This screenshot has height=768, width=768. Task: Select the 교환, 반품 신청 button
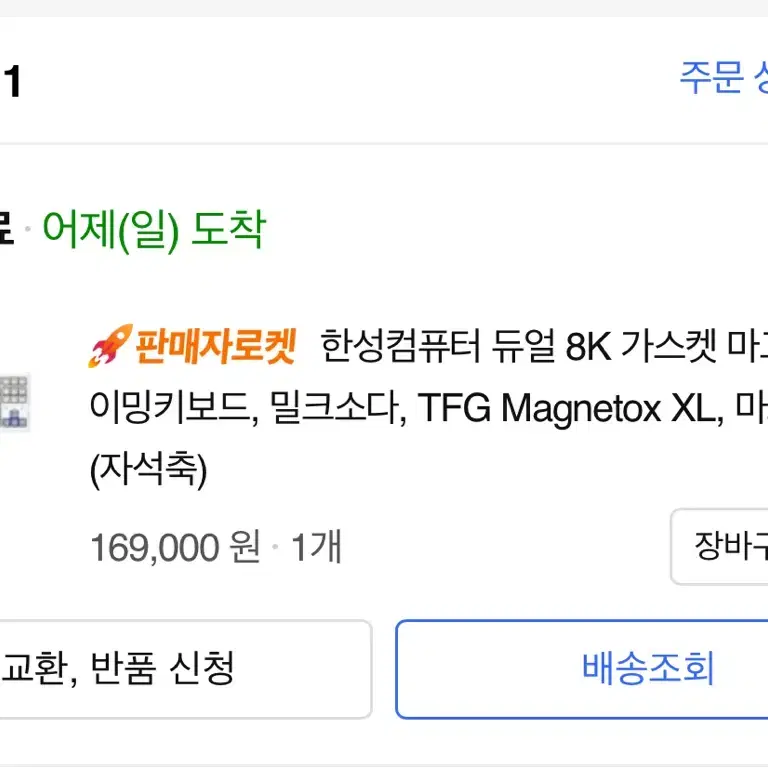[x=186, y=669]
